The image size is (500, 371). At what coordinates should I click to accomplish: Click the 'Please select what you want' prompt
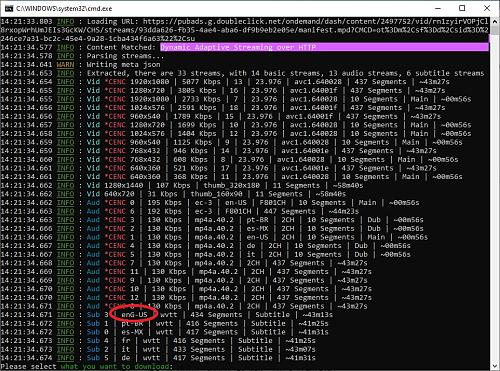pos(87,366)
